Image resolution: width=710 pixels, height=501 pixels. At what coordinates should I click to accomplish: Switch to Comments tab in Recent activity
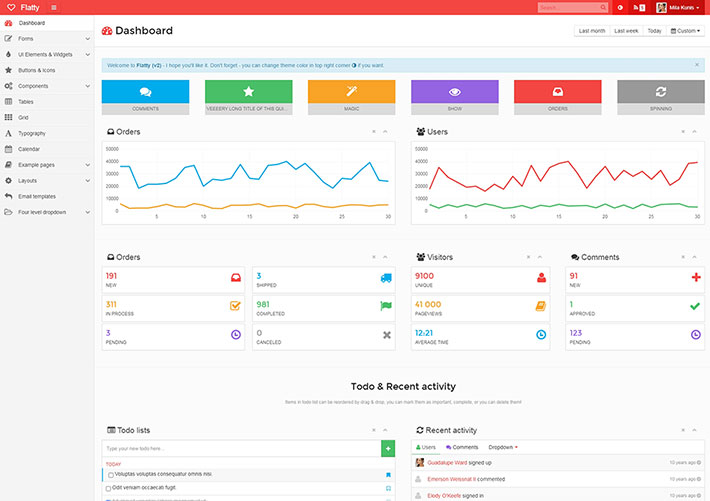click(x=462, y=447)
